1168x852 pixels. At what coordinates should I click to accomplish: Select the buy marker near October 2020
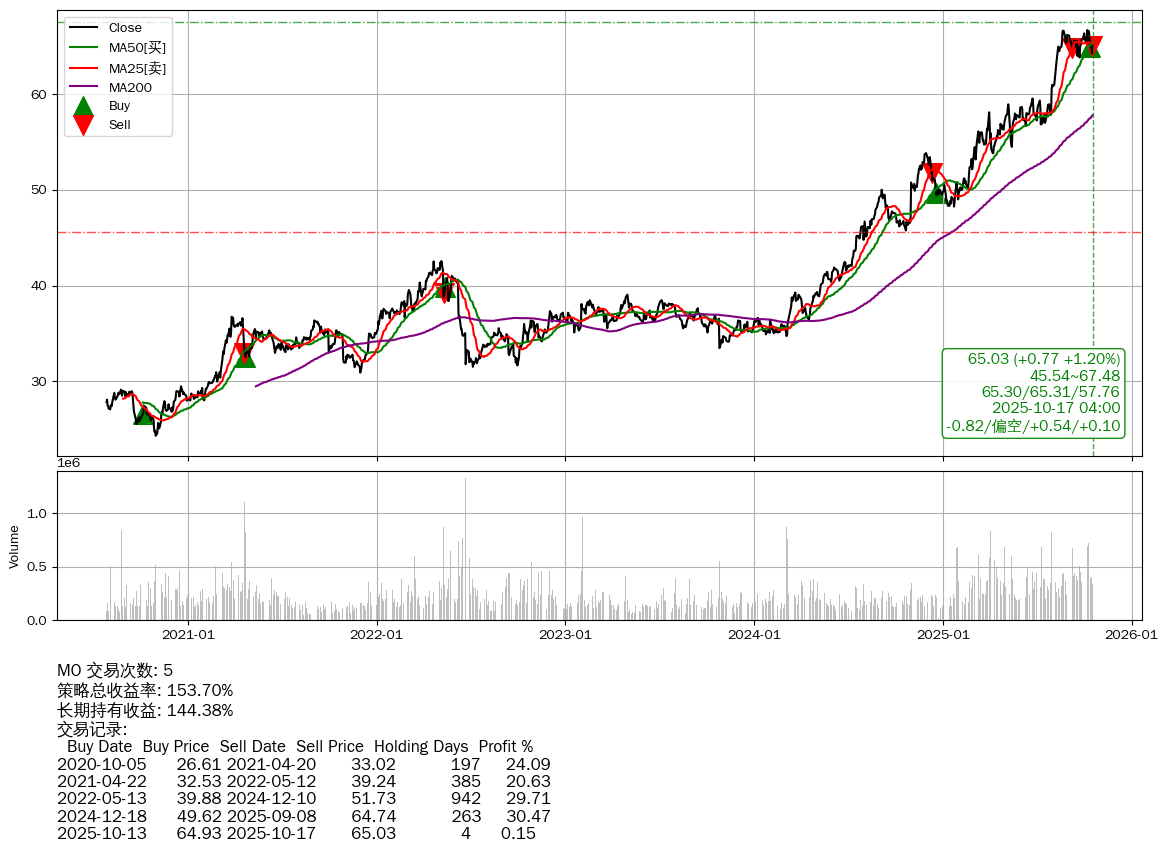pos(144,414)
